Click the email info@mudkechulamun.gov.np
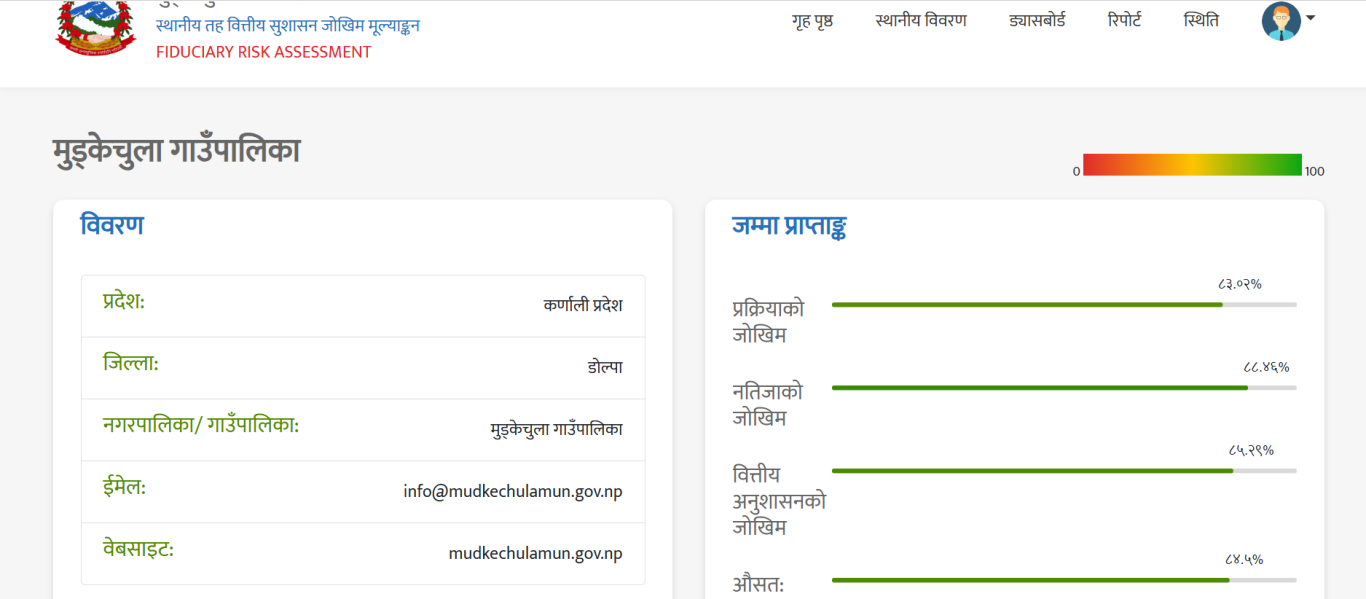 (x=512, y=491)
